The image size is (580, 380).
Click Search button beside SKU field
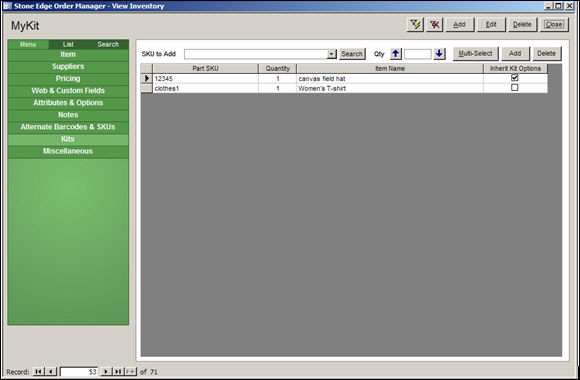352,54
